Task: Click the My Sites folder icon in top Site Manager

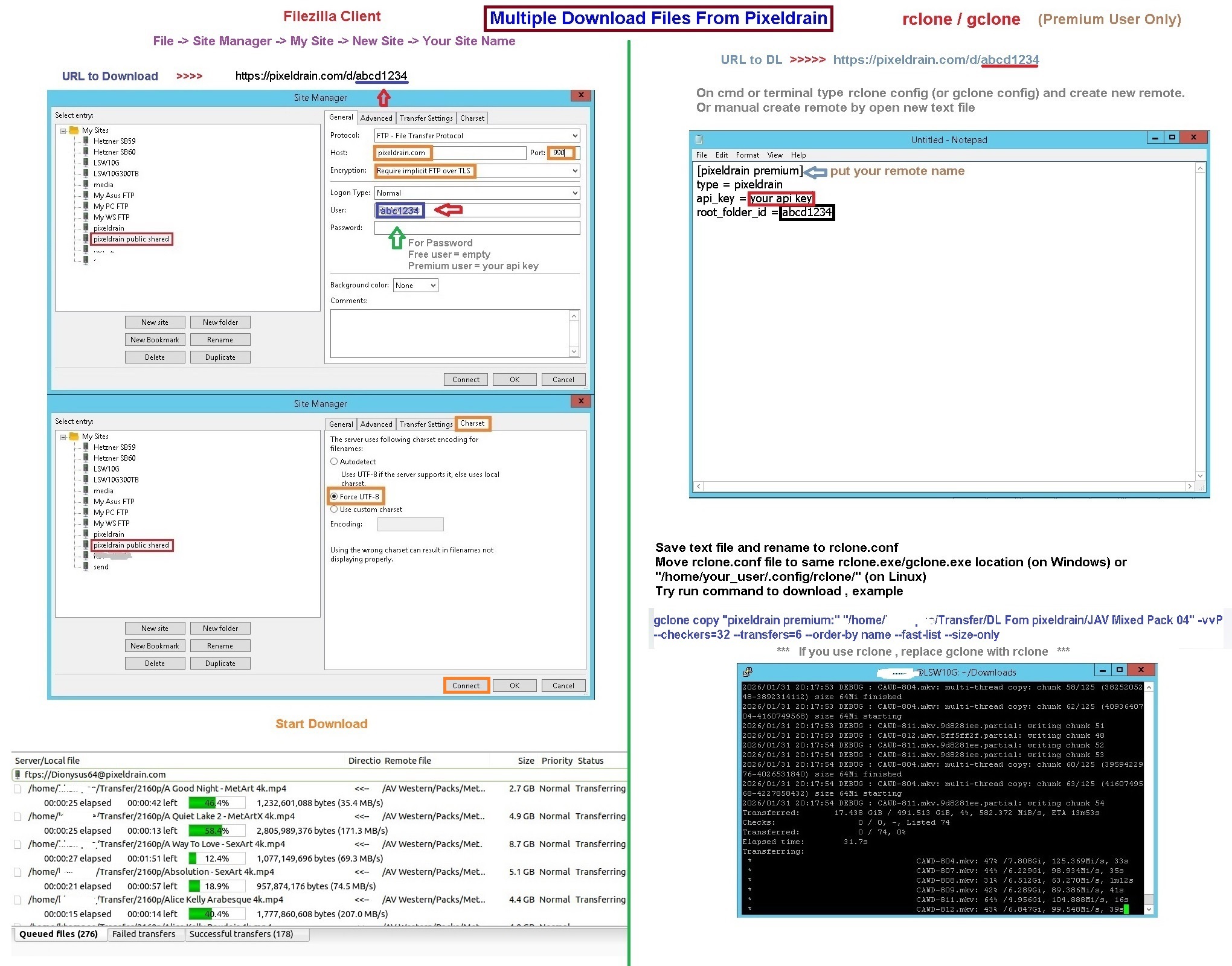Action: (x=74, y=130)
